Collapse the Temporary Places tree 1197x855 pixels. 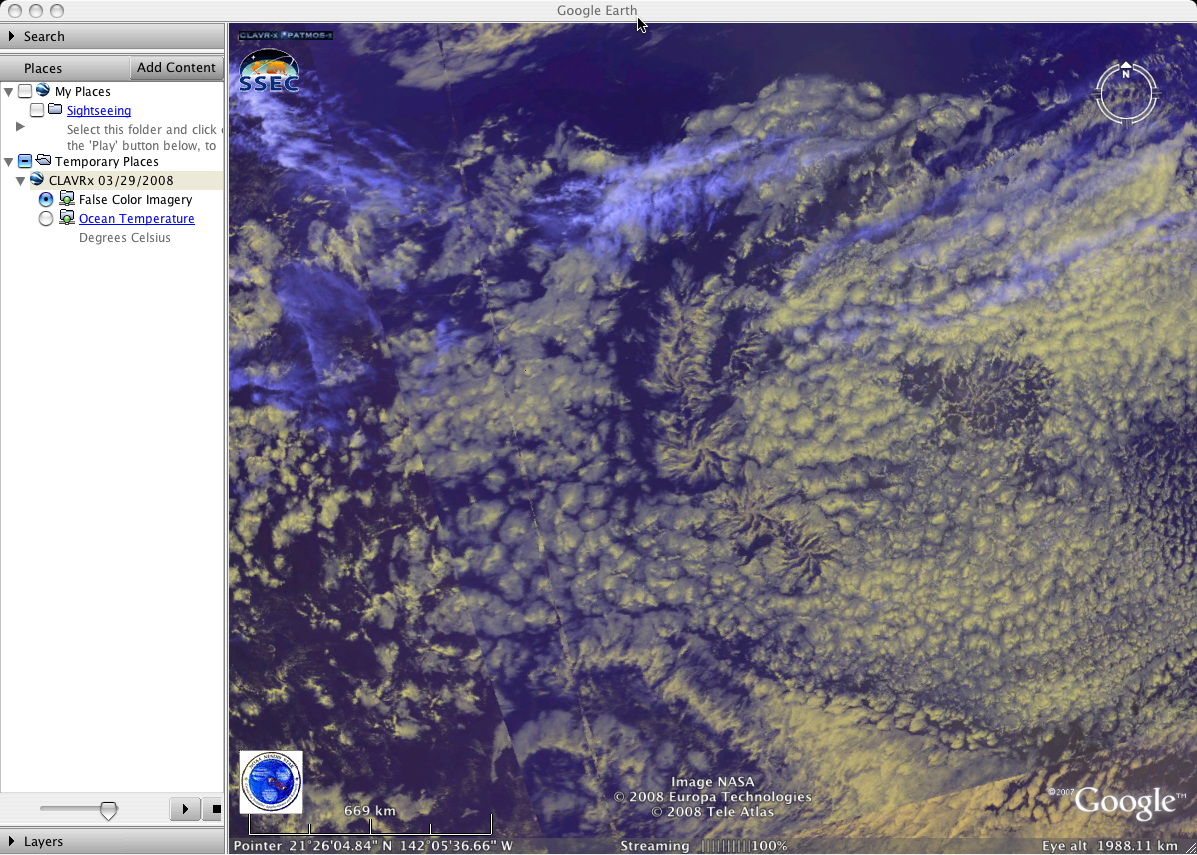9,162
